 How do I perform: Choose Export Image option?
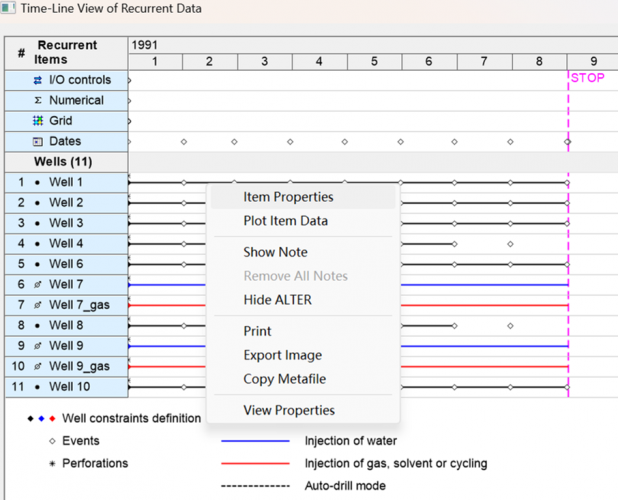coord(282,355)
